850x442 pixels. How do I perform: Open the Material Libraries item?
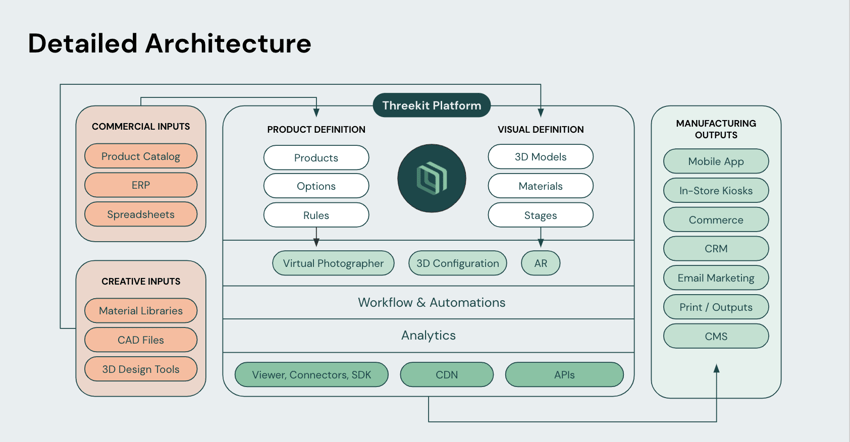[x=141, y=311]
